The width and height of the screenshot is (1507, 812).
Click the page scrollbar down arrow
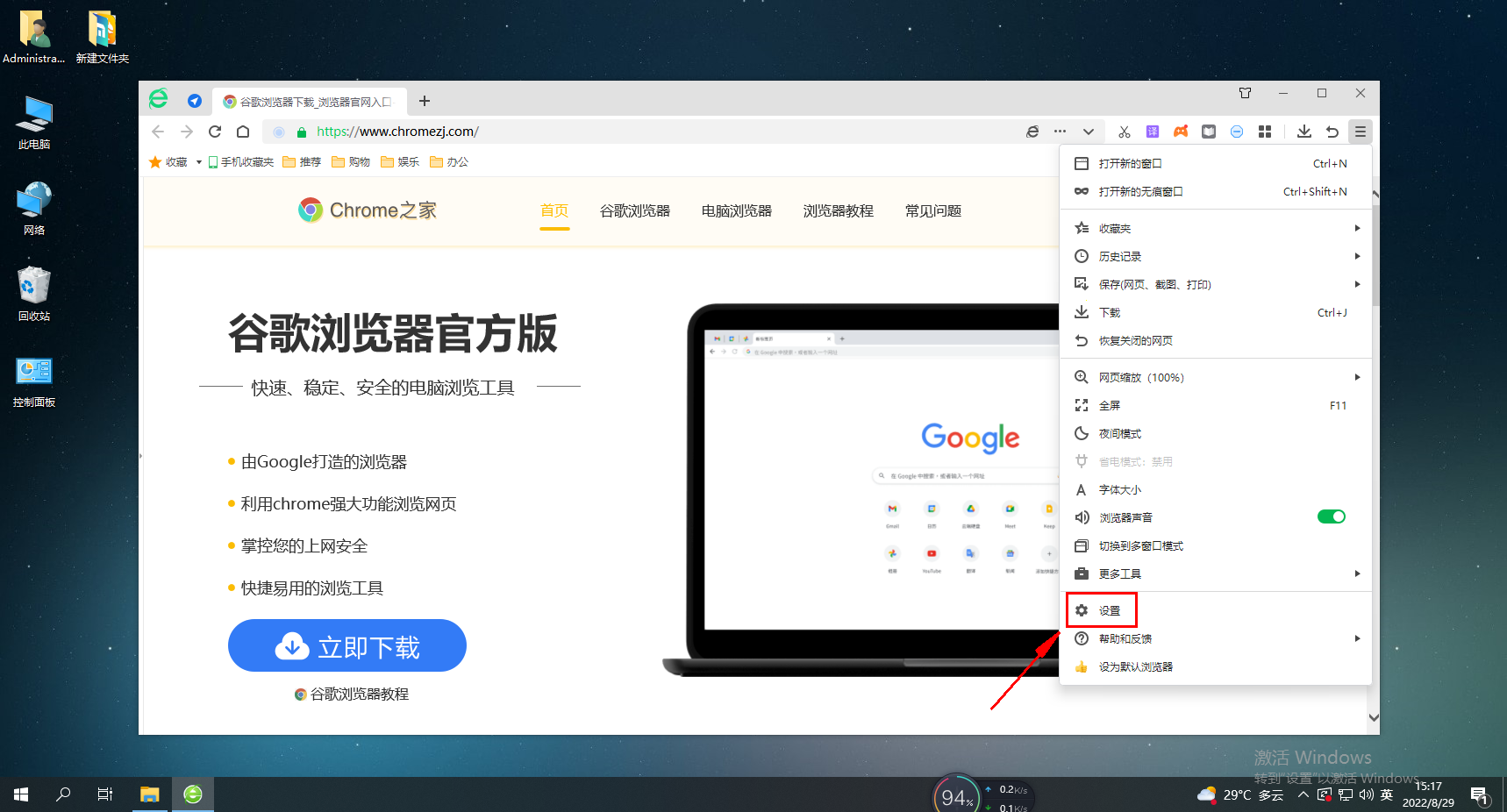(x=1374, y=717)
